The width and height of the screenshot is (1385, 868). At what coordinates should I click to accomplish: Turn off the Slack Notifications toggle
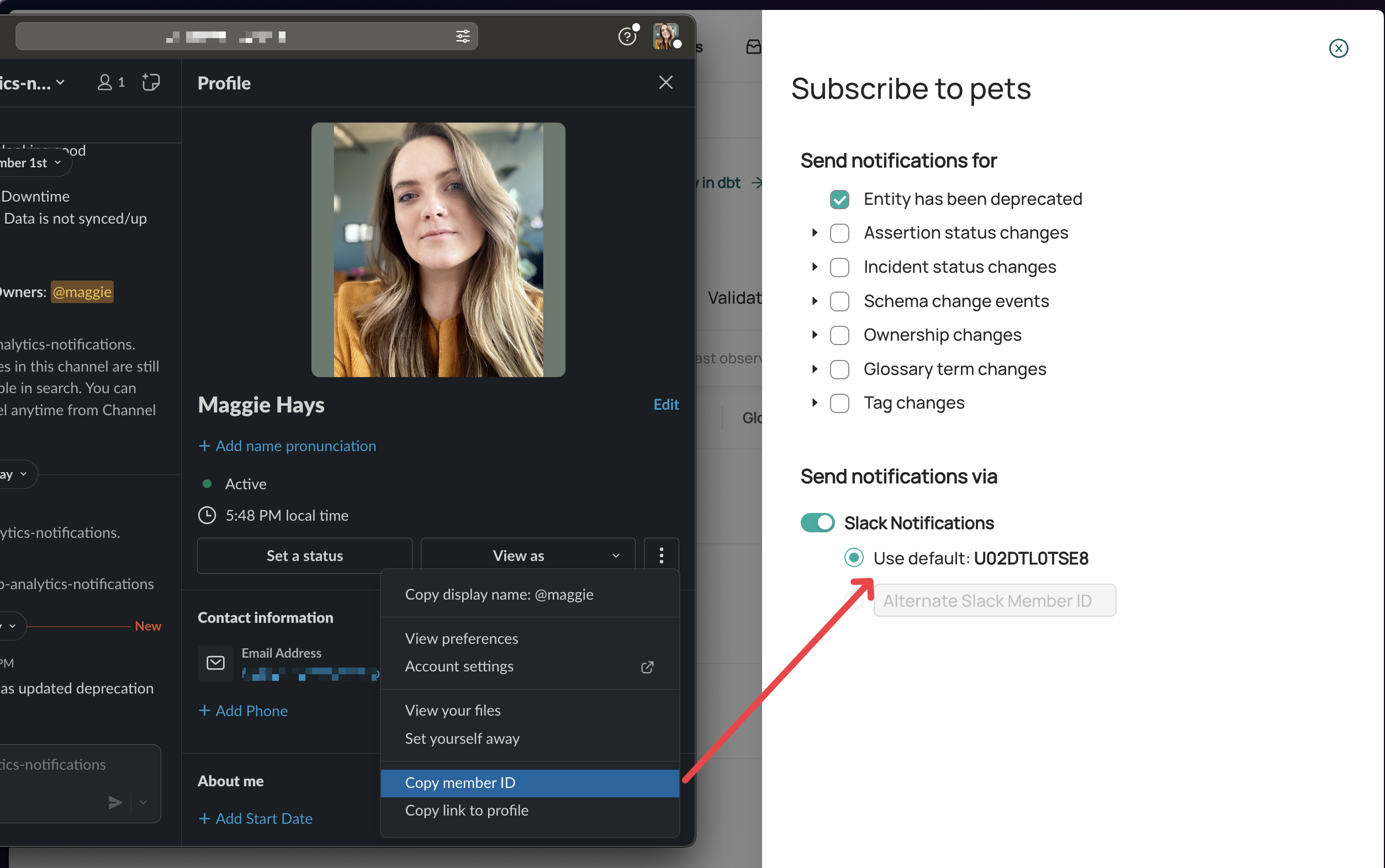click(817, 523)
